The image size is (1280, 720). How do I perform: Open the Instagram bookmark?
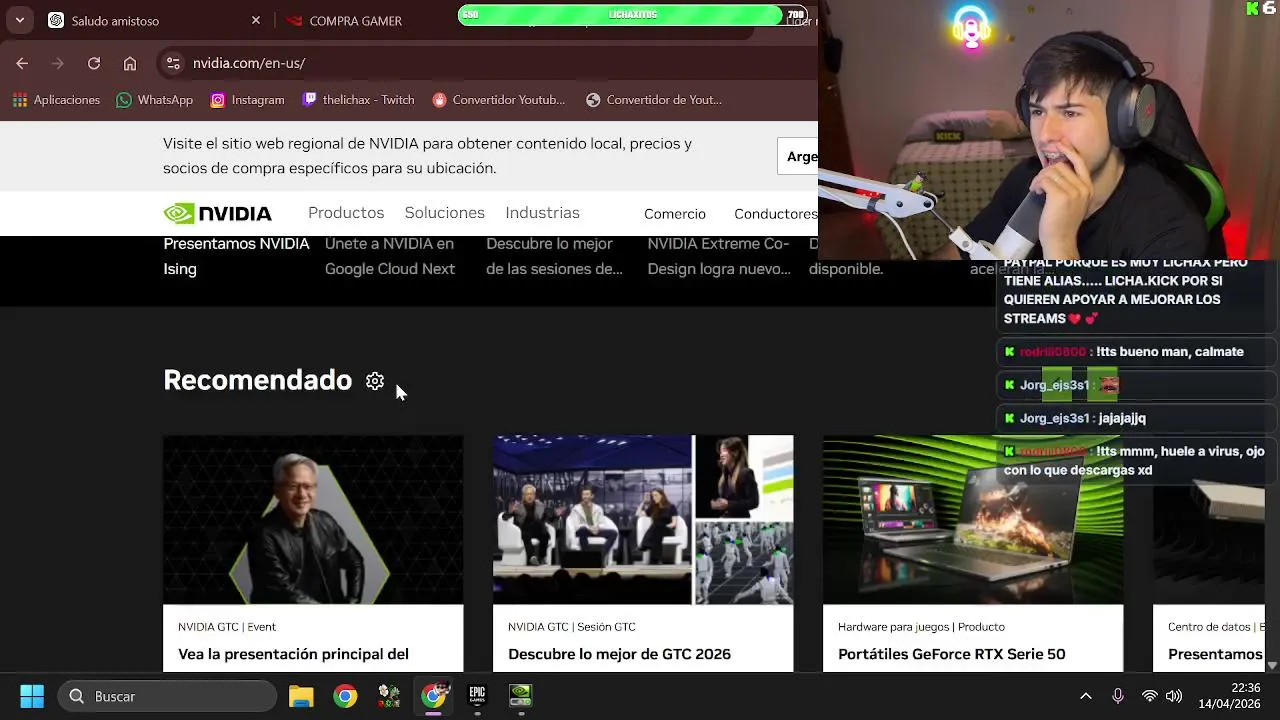248,100
